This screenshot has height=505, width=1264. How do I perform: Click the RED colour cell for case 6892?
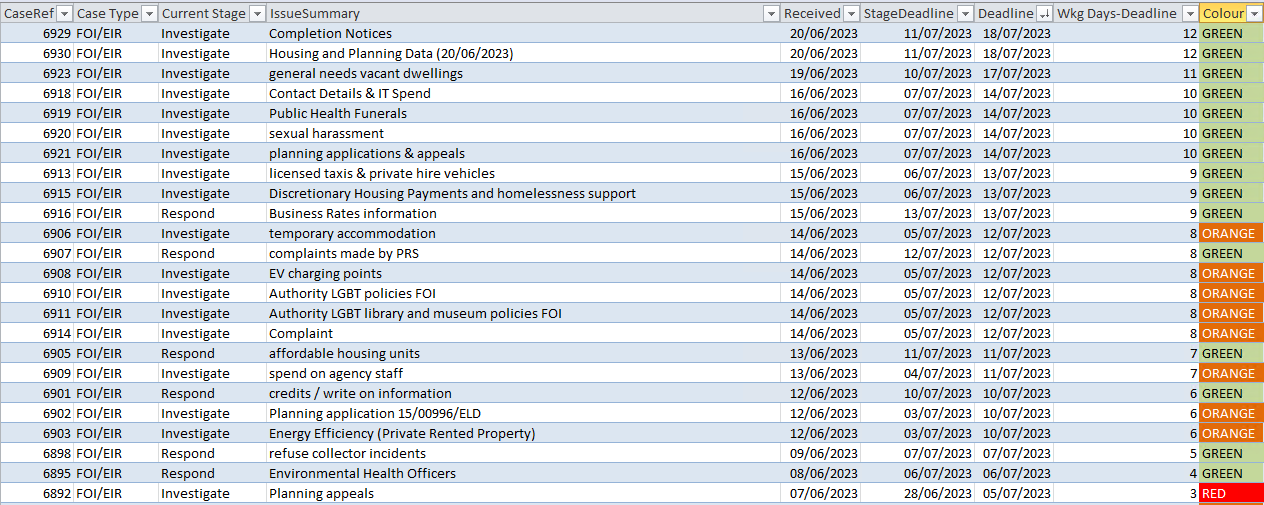[1232, 493]
